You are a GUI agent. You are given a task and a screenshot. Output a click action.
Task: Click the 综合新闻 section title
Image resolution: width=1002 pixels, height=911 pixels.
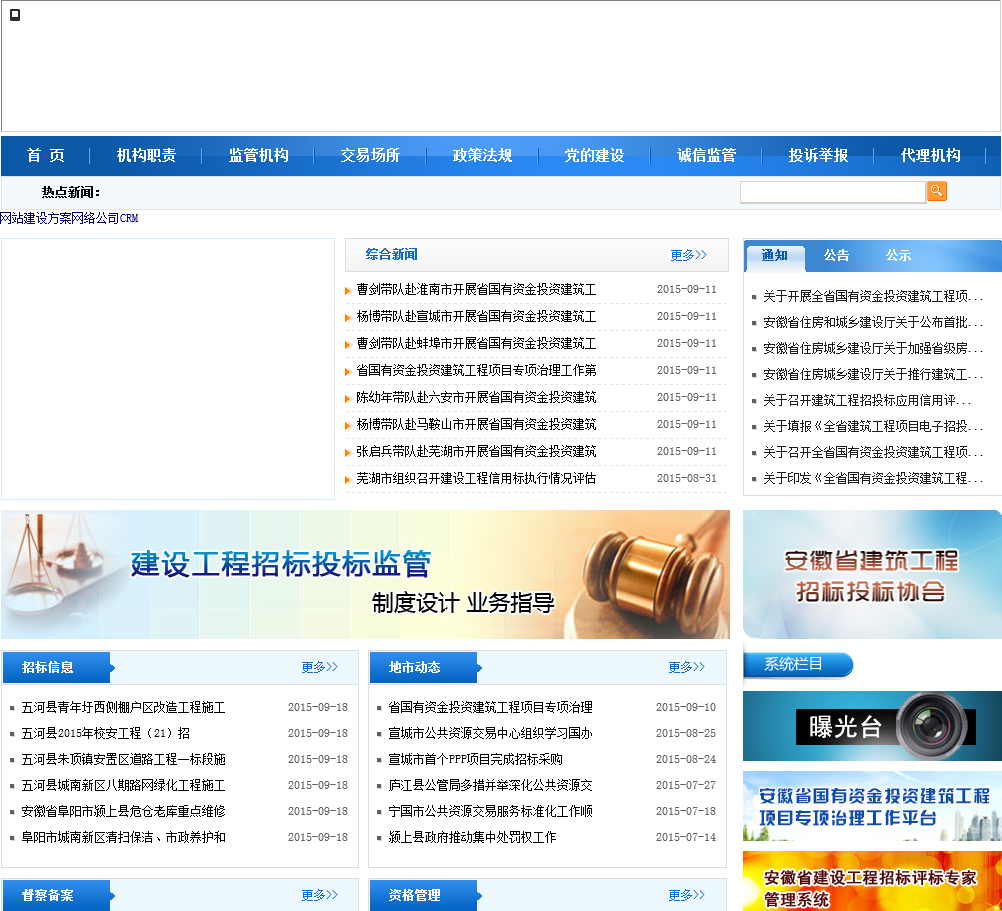[391, 254]
